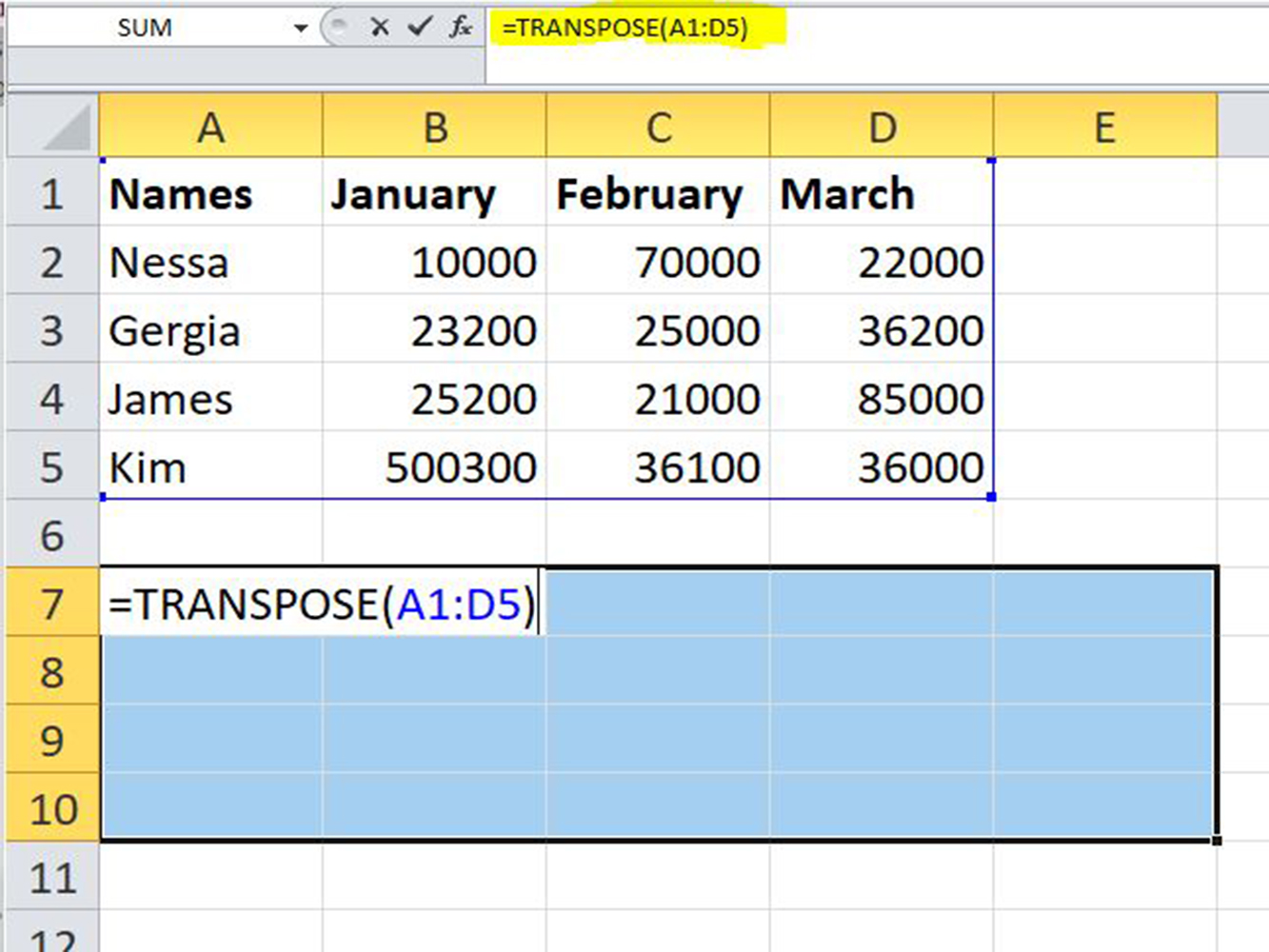Open the Name Box dropdown arrow

pyautogui.click(x=300, y=28)
